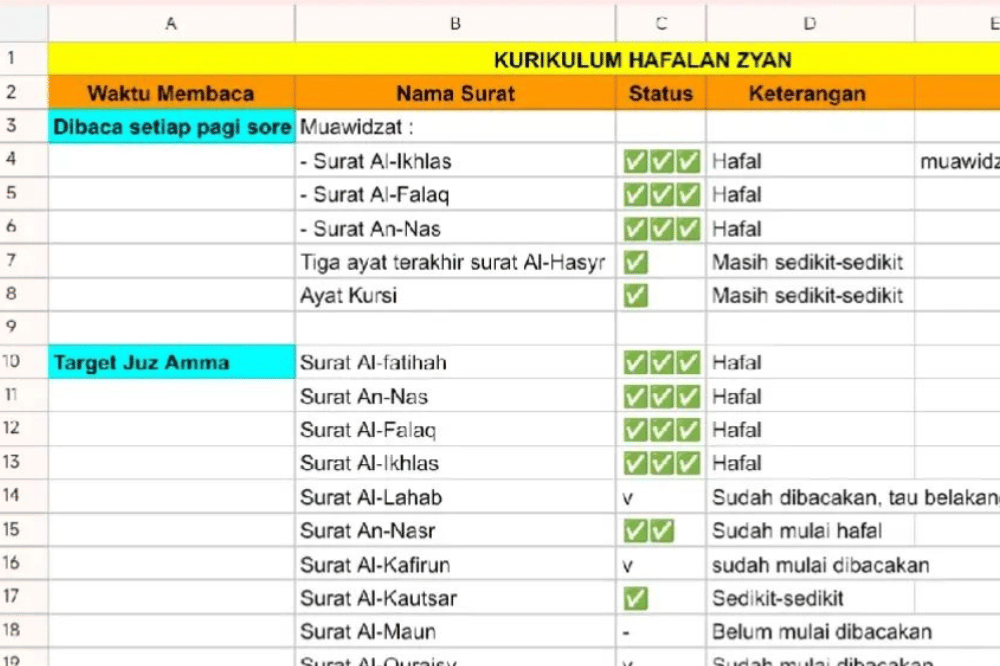Image resolution: width=1000 pixels, height=666 pixels.
Task: Click checkmark for Tiga ayat terakhir surat Al-Hasyr
Action: [x=634, y=262]
